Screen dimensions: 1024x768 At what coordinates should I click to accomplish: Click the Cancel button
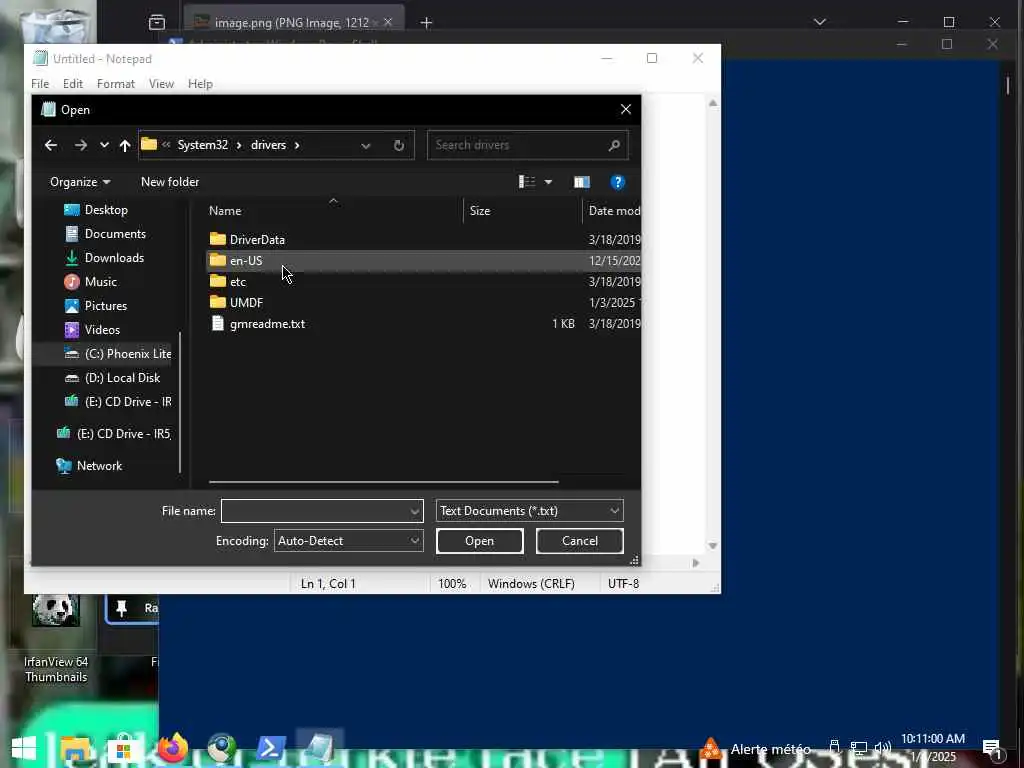tap(579, 541)
